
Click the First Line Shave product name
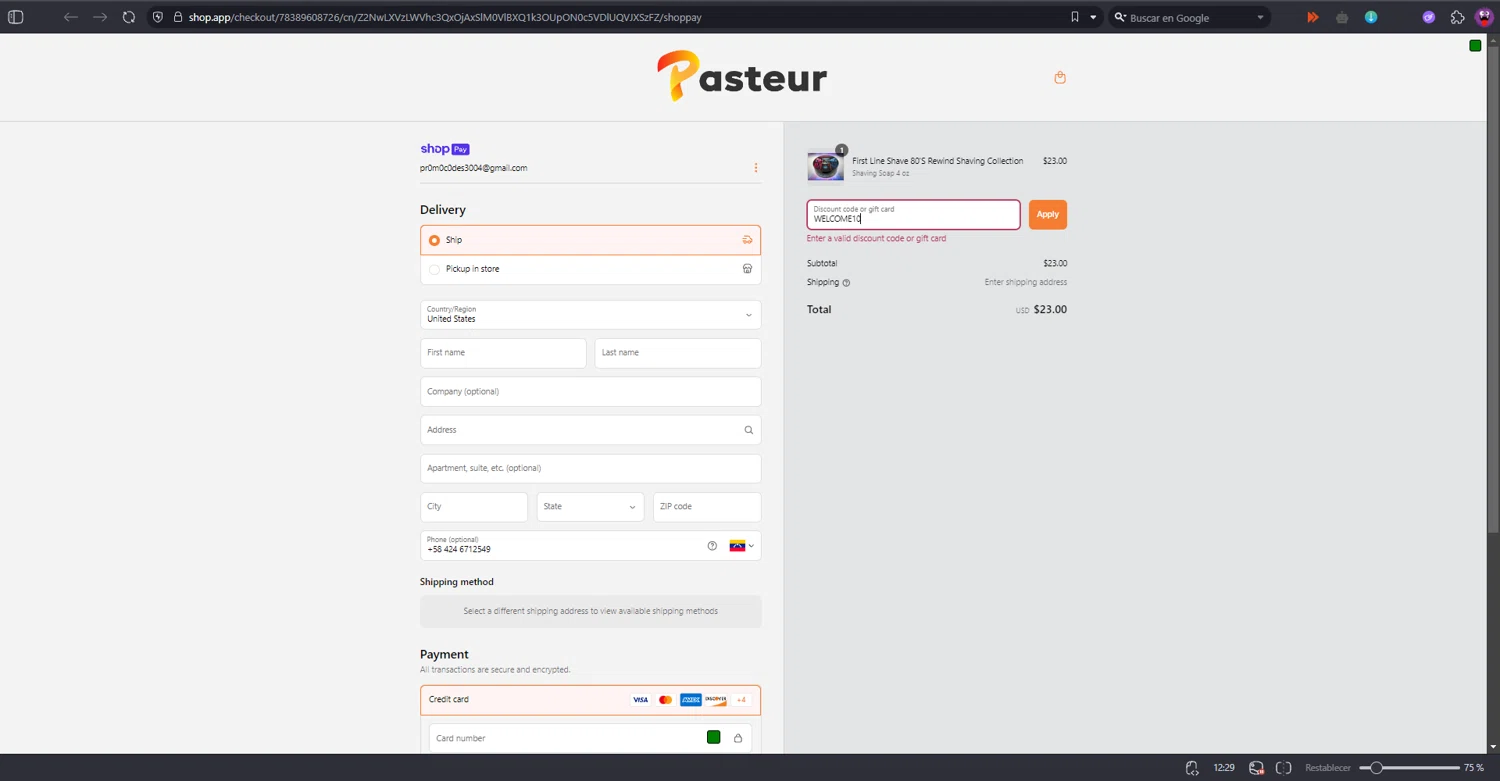(x=937, y=161)
